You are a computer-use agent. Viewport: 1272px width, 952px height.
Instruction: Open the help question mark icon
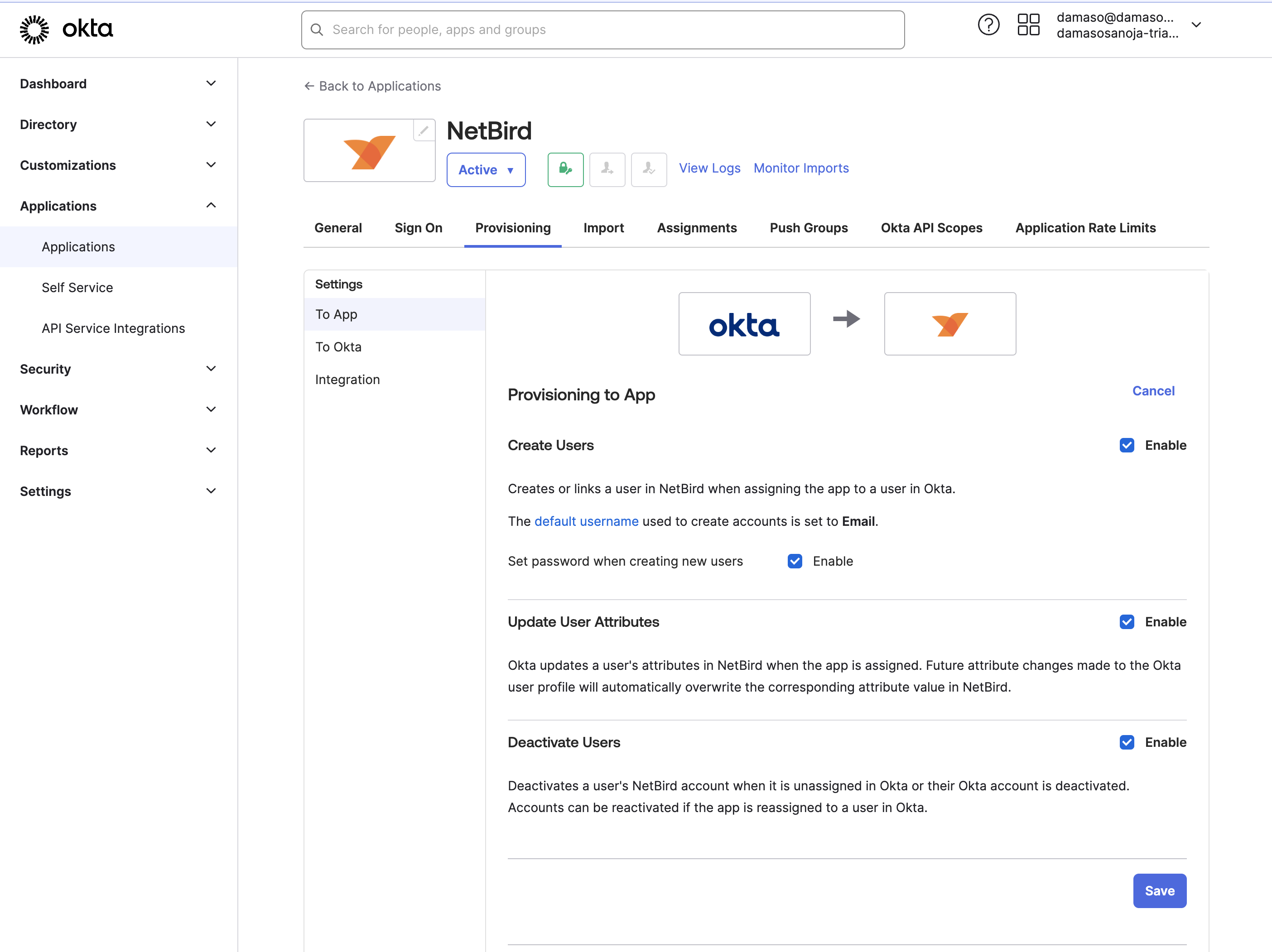click(x=988, y=24)
